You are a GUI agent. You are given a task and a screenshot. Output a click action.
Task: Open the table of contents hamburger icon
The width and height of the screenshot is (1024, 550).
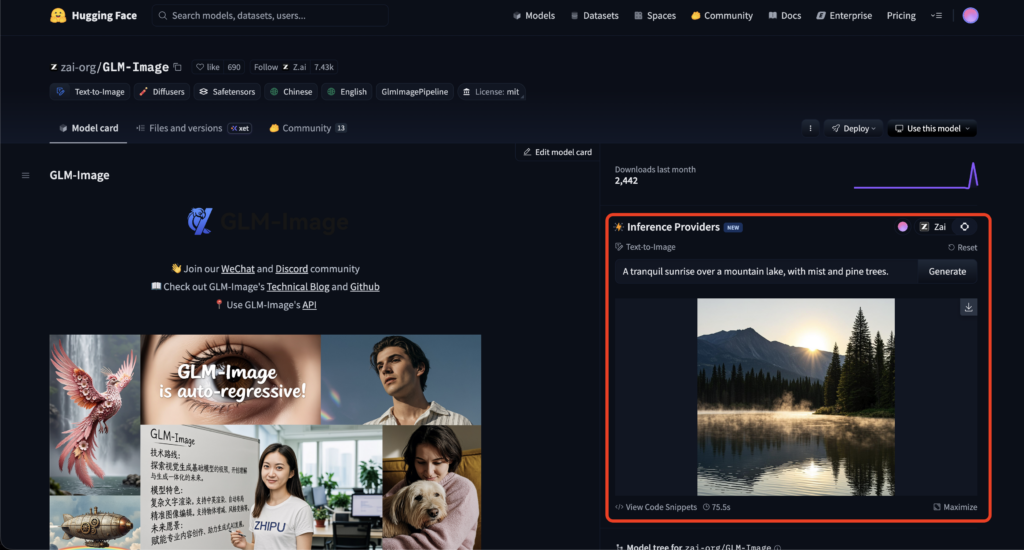25,176
